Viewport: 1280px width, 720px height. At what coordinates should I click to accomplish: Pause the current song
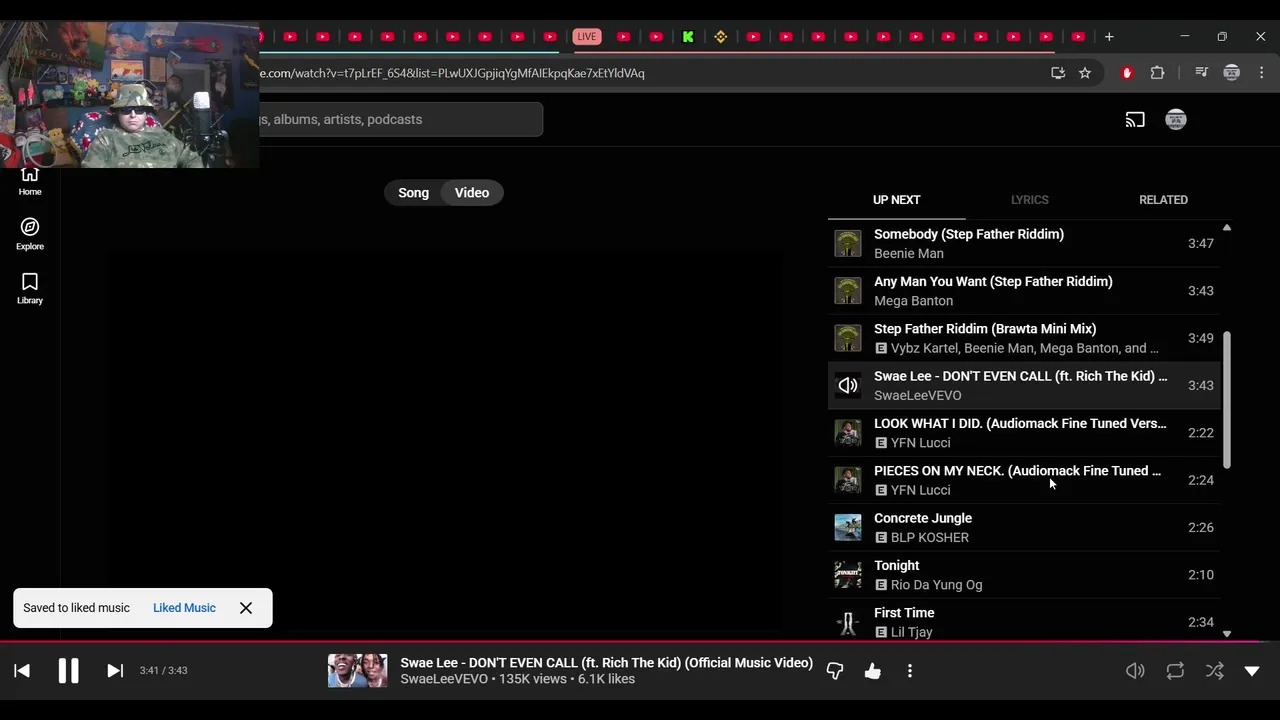pos(68,670)
